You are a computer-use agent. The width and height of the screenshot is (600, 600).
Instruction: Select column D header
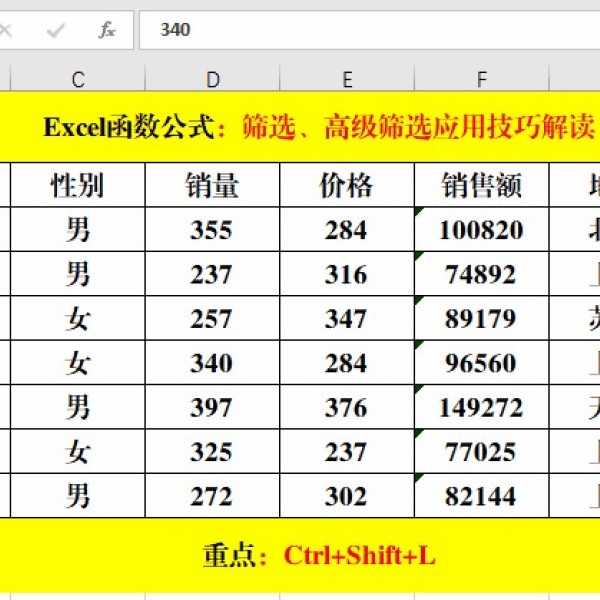pos(213,79)
